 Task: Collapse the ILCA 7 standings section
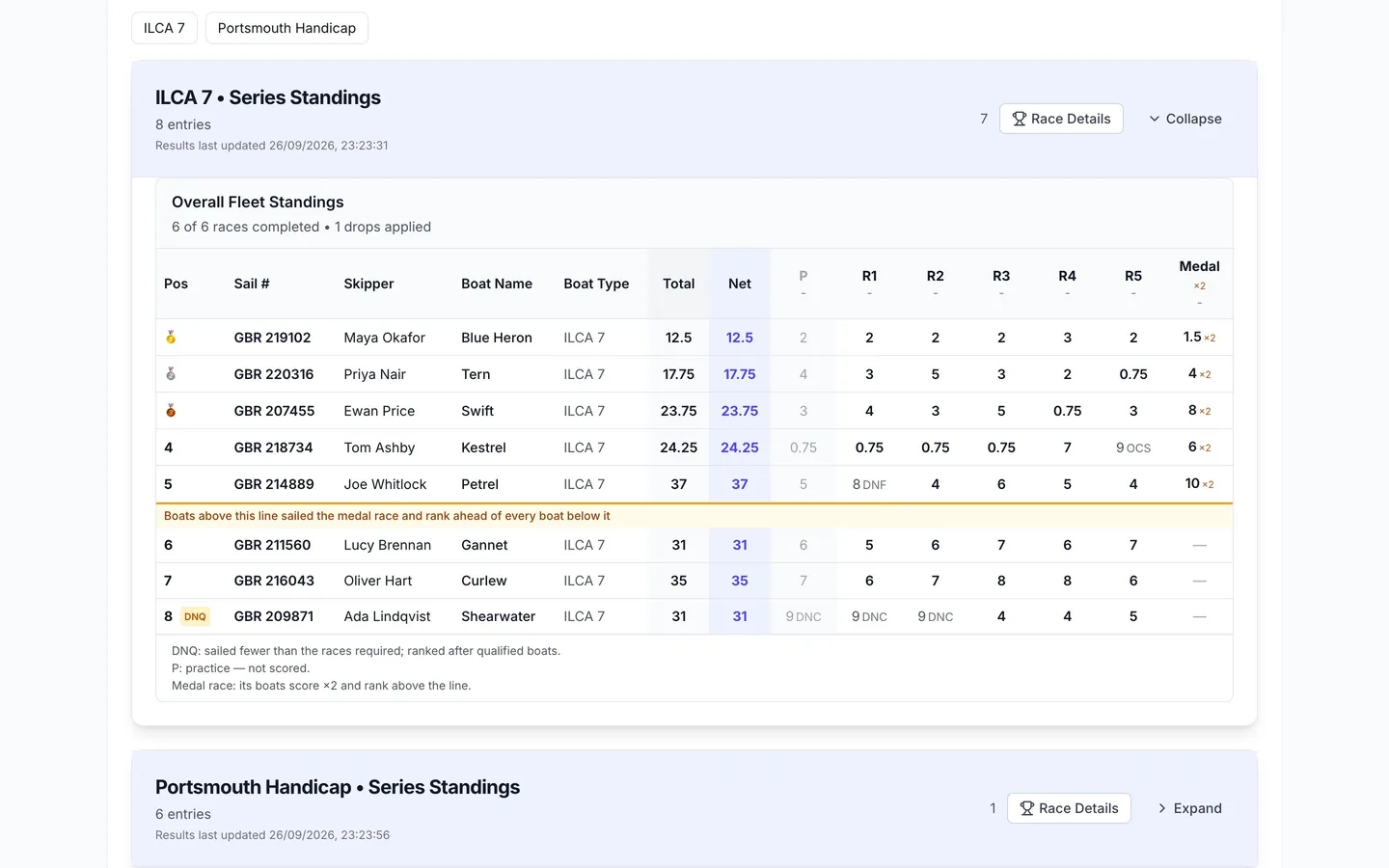[1185, 119]
